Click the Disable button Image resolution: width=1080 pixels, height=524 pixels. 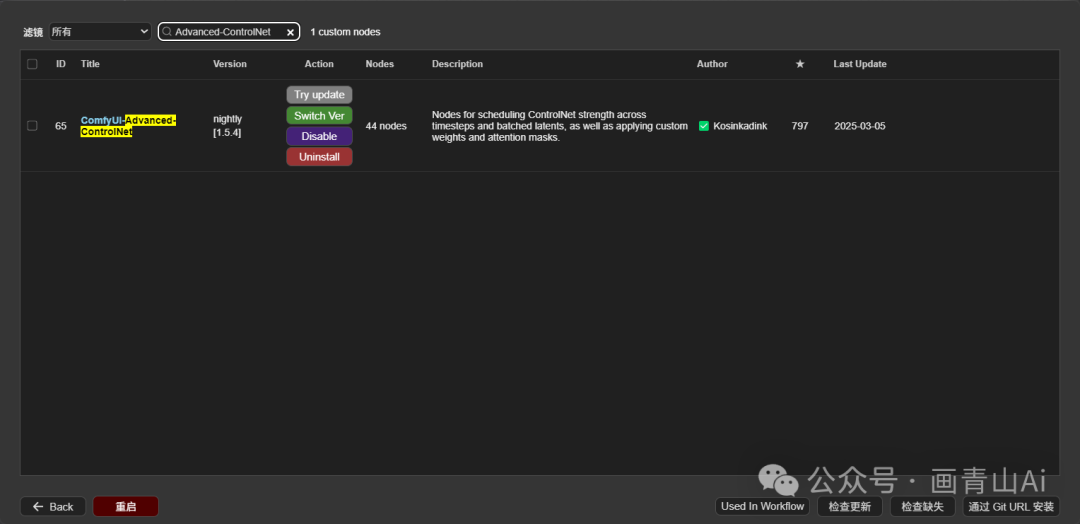coord(320,136)
